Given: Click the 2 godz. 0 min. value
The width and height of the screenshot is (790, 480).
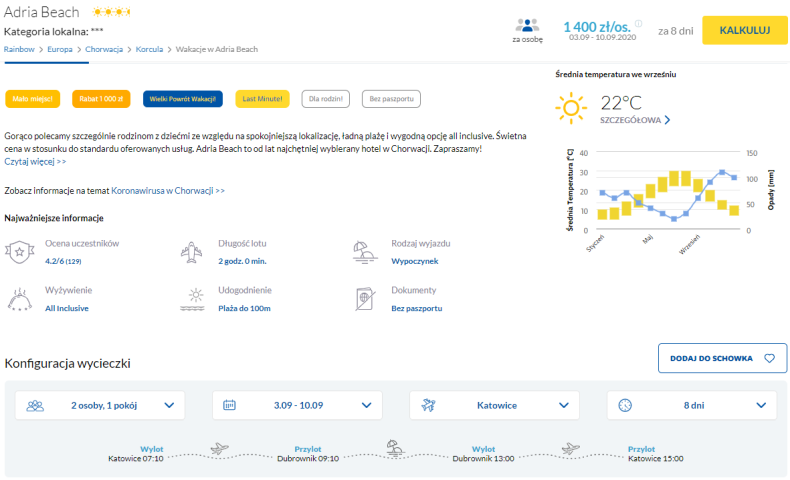Looking at the screenshot, I should pyautogui.click(x=242, y=261).
